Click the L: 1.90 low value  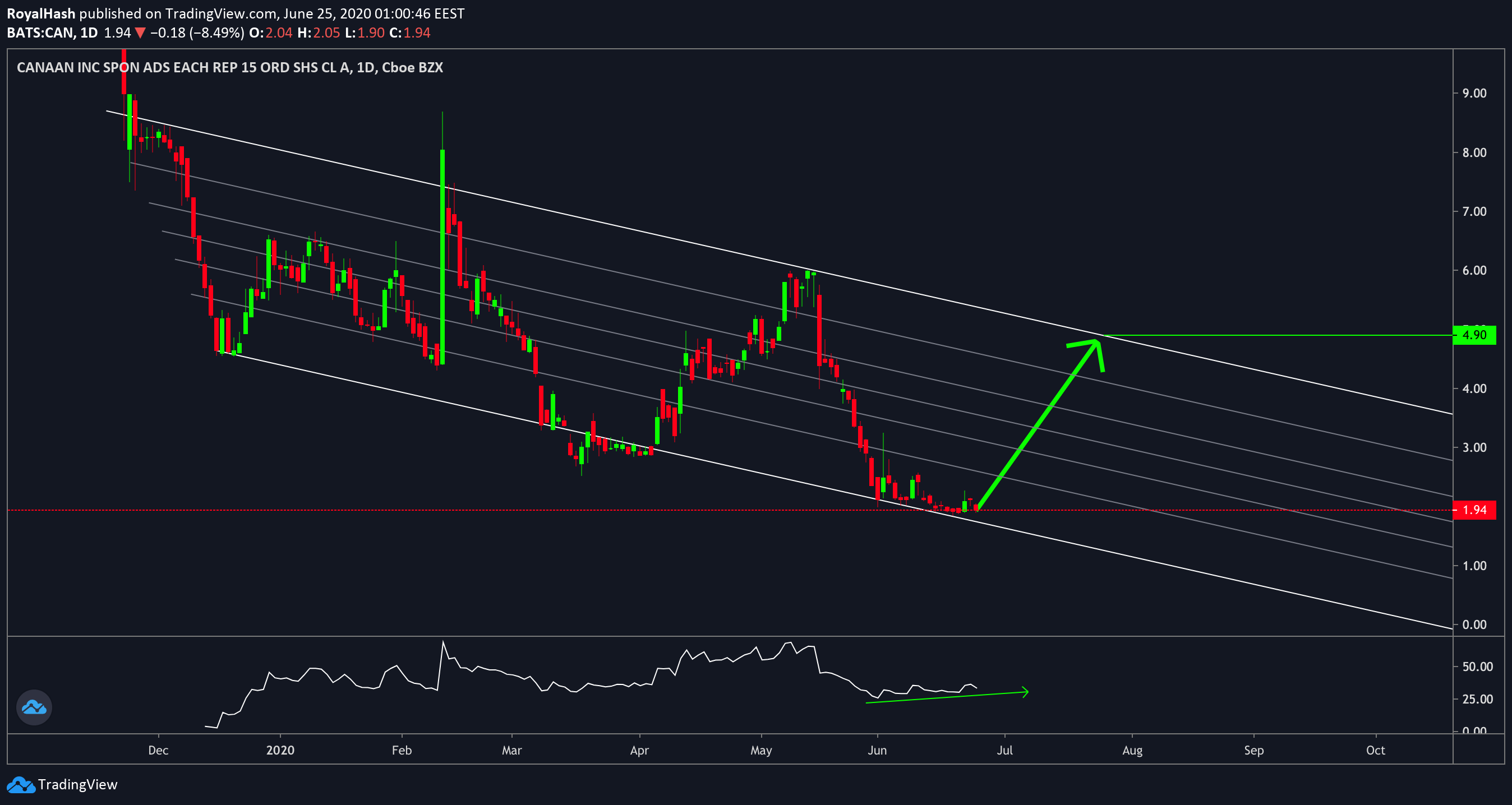(365, 33)
